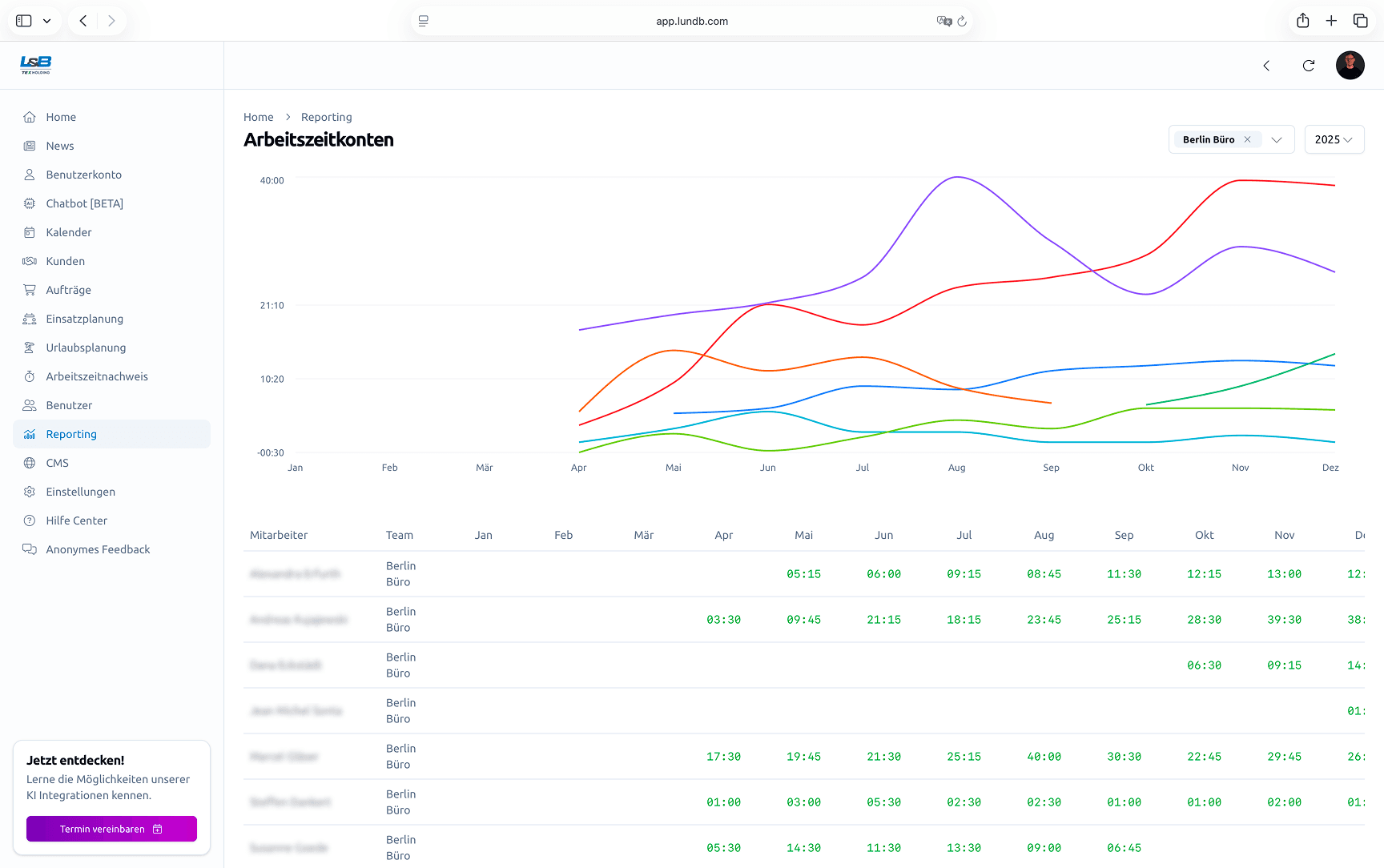Screen dimensions: 1384x868
Task: Click the browser share icon
Action: pos(1303,21)
